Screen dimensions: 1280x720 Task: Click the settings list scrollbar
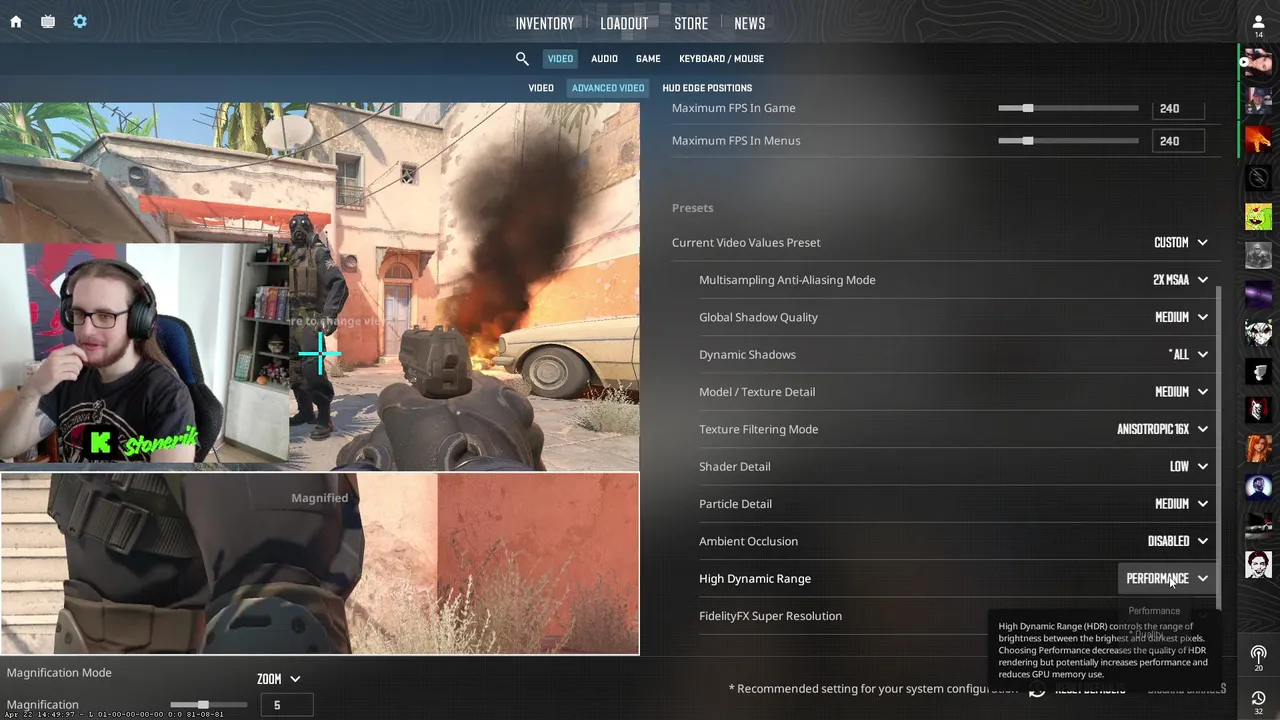(1218, 447)
